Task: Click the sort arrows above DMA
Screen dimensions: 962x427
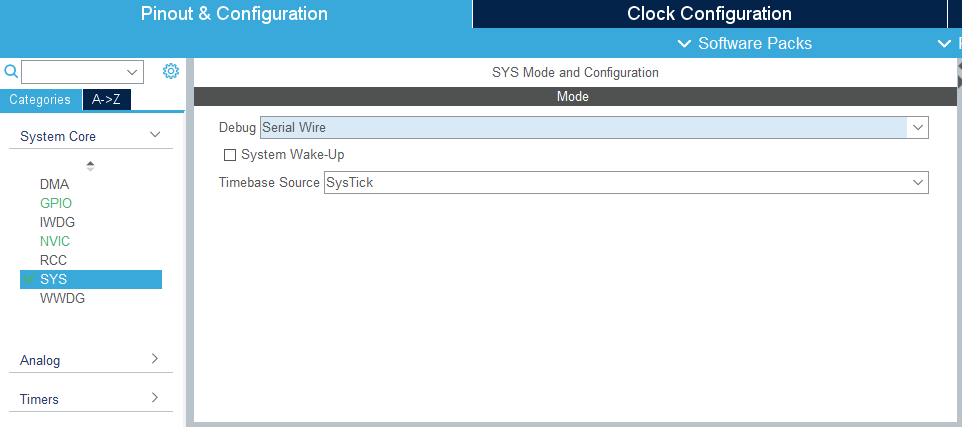Action: tap(90, 166)
